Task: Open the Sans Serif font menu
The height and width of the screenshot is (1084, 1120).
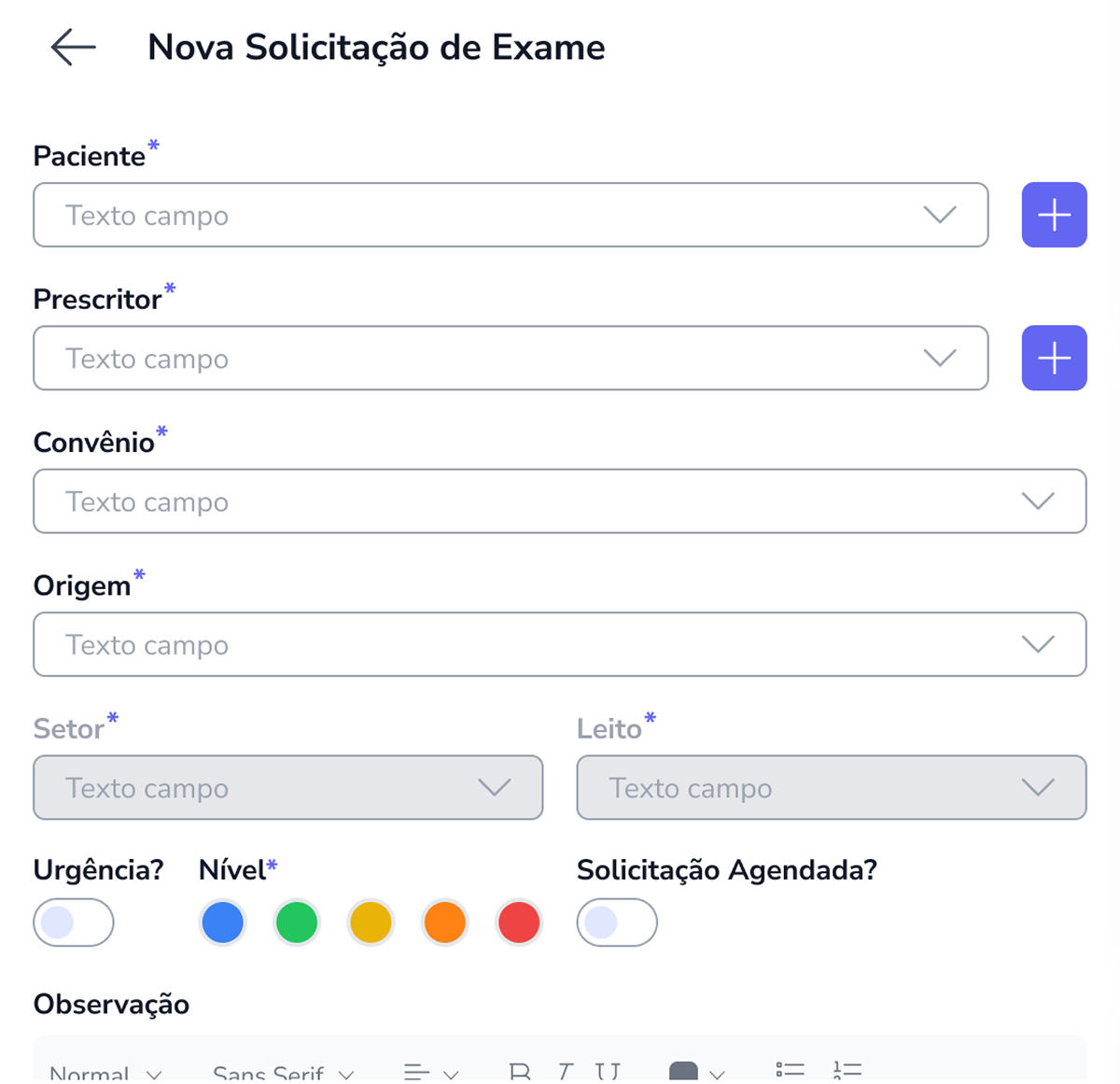Action: click(283, 1074)
